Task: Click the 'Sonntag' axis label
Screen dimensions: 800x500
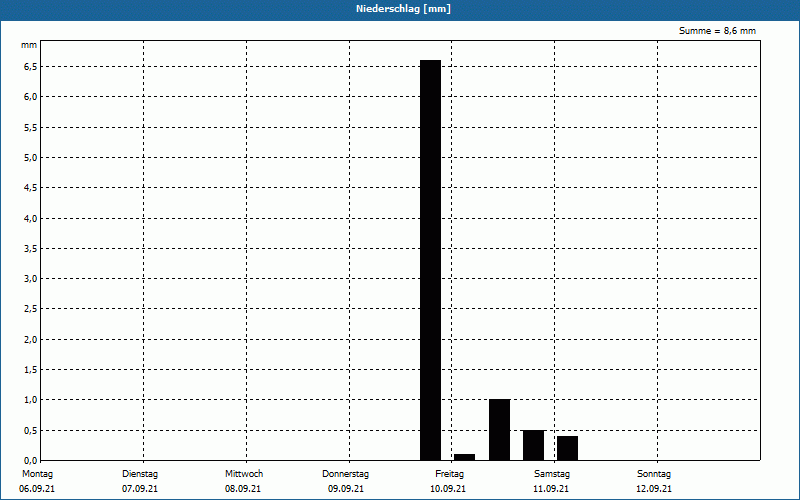Action: pyautogui.click(x=654, y=474)
